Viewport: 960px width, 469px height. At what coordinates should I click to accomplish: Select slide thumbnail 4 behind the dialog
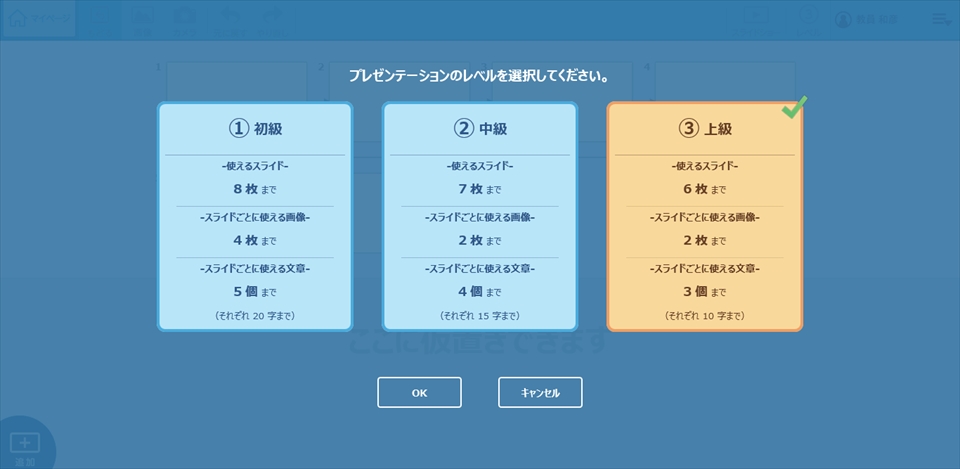(724, 80)
